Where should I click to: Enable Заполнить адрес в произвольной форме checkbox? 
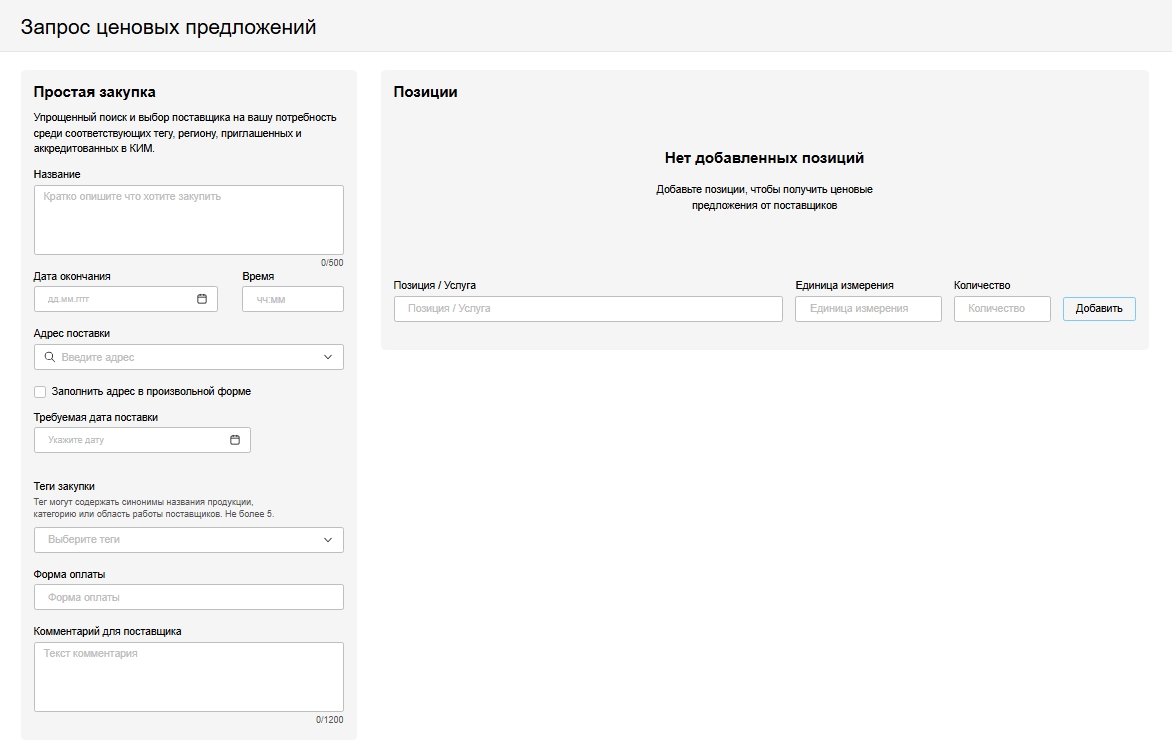click(40, 392)
